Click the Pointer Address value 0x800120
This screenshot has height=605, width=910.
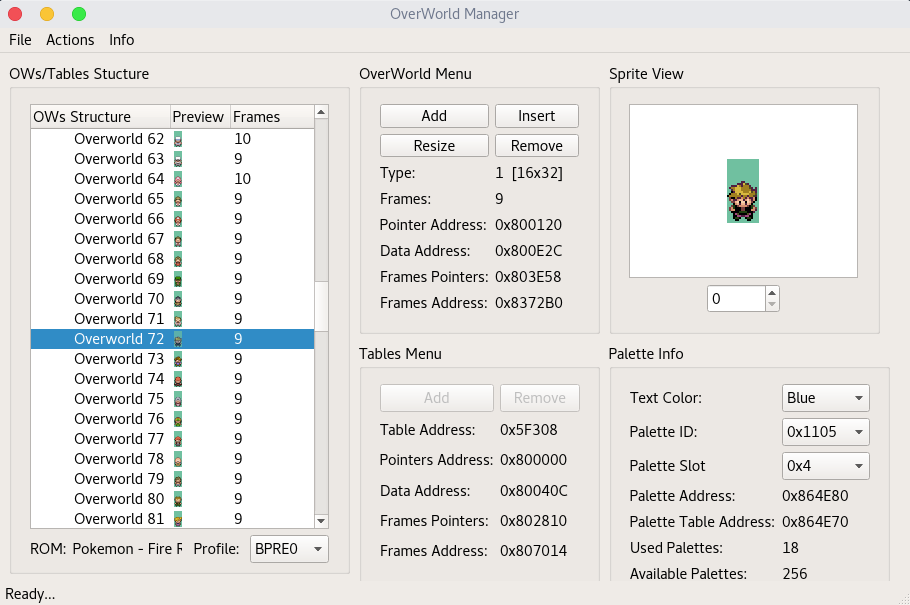click(528, 225)
